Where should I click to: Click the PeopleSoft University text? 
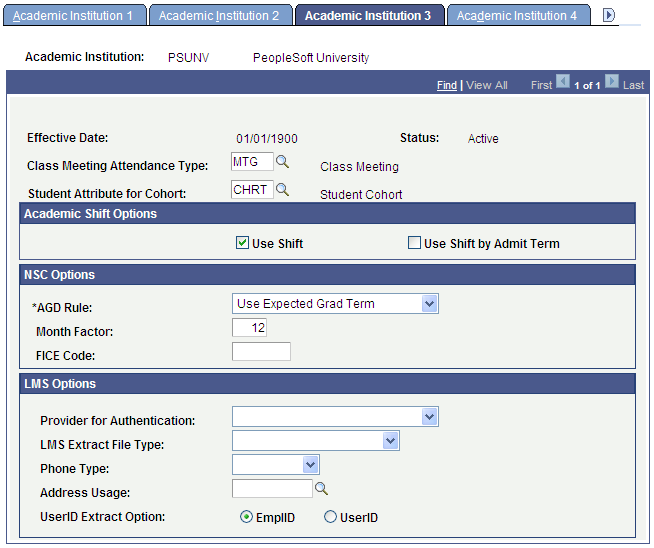pyautogui.click(x=311, y=58)
